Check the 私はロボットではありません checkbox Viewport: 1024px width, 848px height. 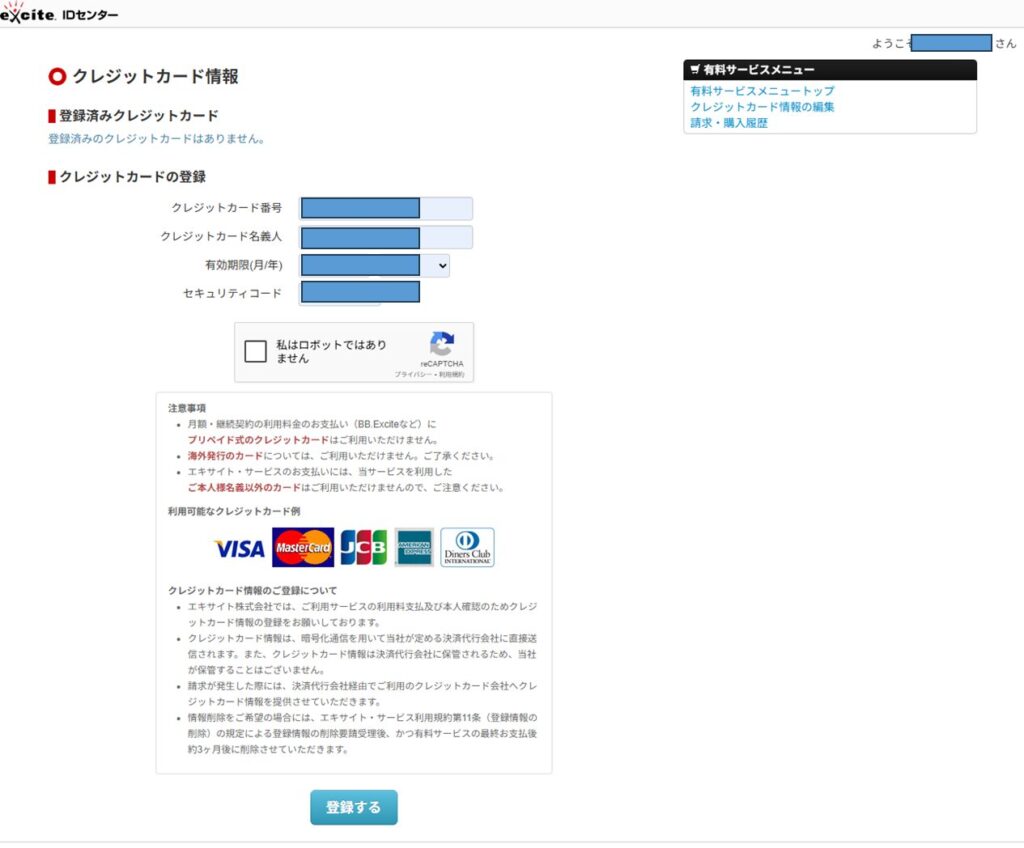click(256, 351)
